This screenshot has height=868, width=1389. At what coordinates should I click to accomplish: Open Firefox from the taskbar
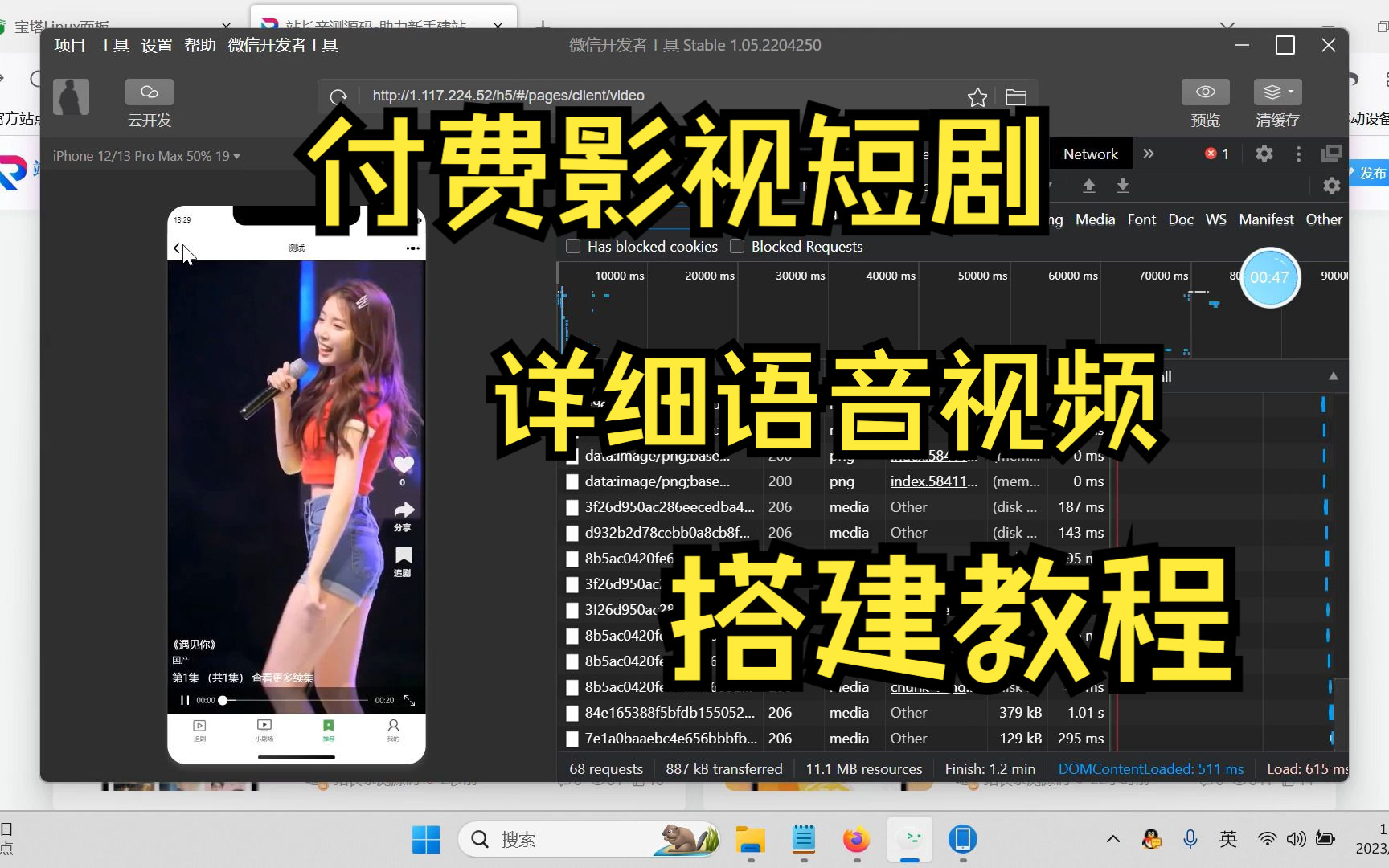pos(857,840)
